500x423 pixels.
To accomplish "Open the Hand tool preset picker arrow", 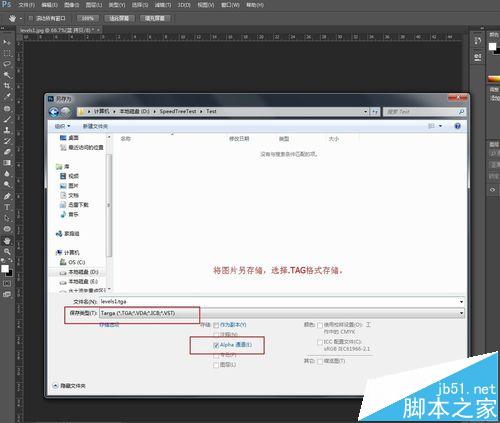I will click(21, 18).
